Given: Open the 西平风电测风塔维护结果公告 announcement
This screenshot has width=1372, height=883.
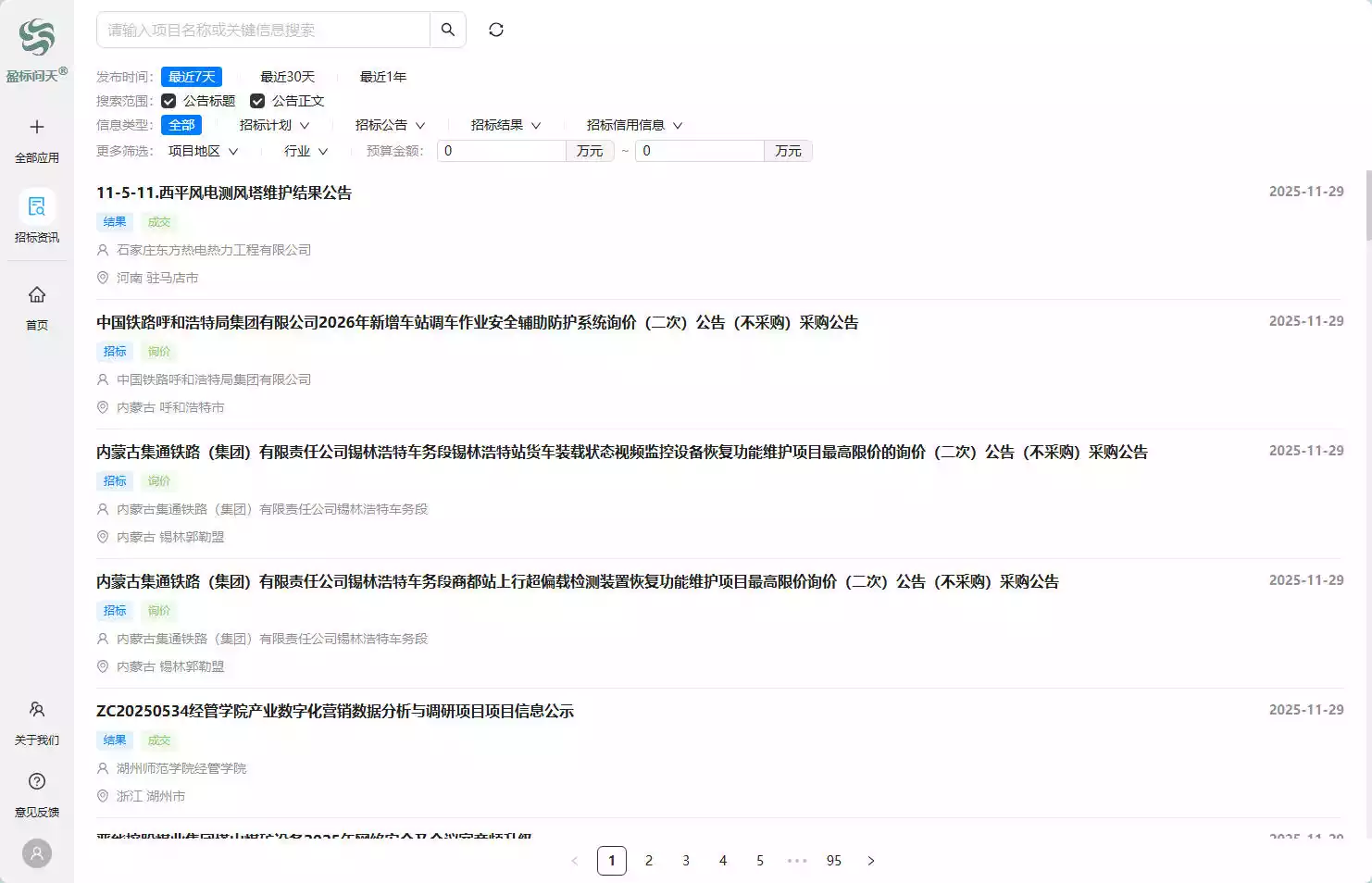Looking at the screenshot, I should [x=224, y=193].
